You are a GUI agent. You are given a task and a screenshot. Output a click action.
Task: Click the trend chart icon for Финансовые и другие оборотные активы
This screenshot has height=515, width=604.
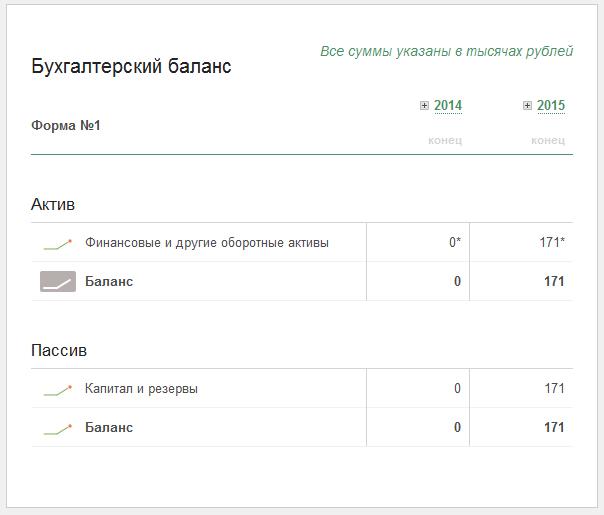tap(58, 243)
